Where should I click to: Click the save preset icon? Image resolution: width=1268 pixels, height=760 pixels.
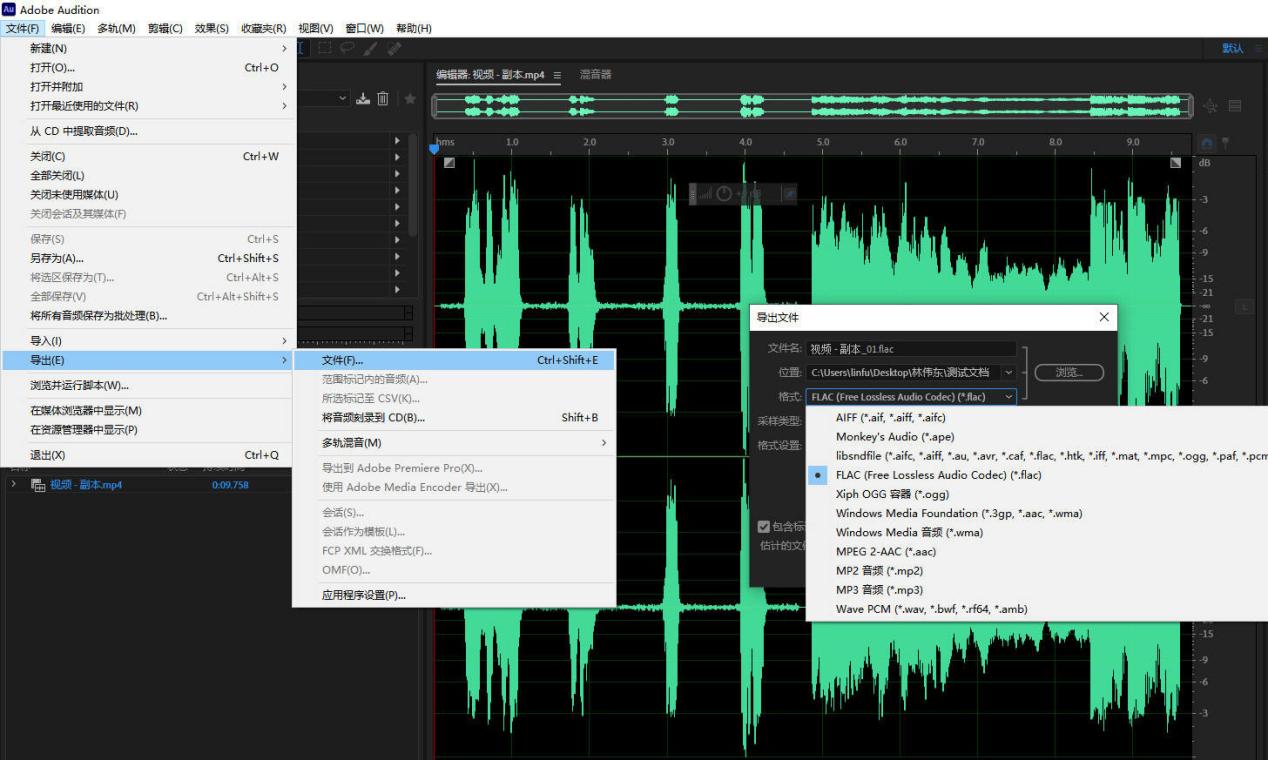pyautogui.click(x=364, y=98)
